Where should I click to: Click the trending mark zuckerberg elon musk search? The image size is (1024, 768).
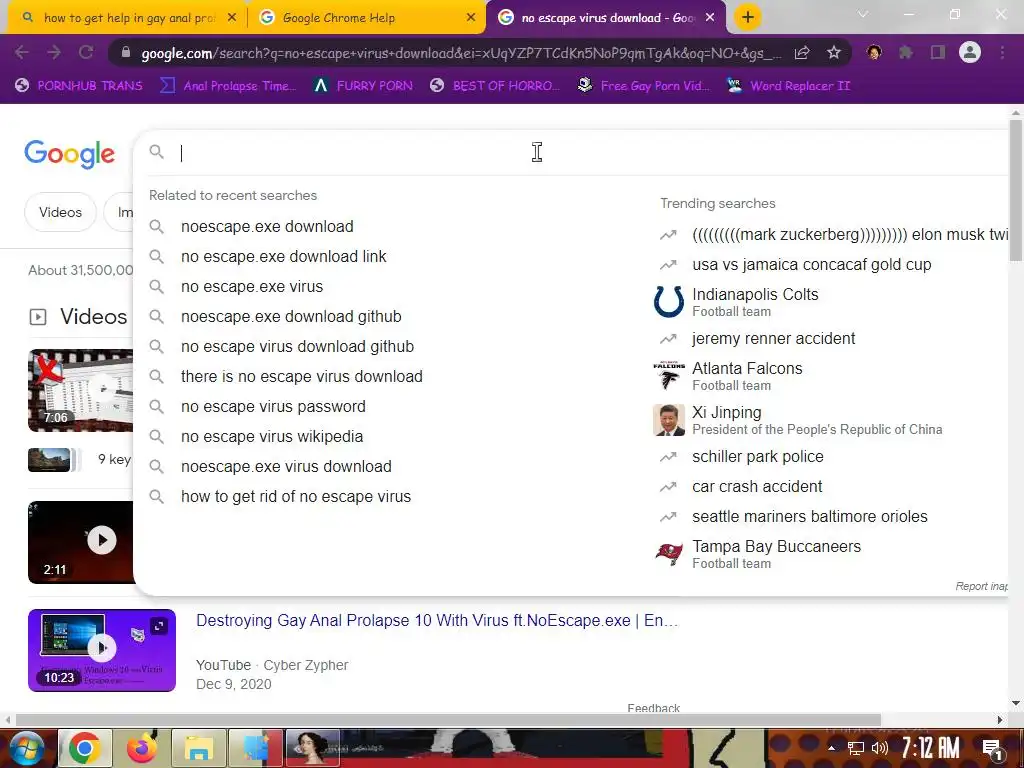coord(850,234)
